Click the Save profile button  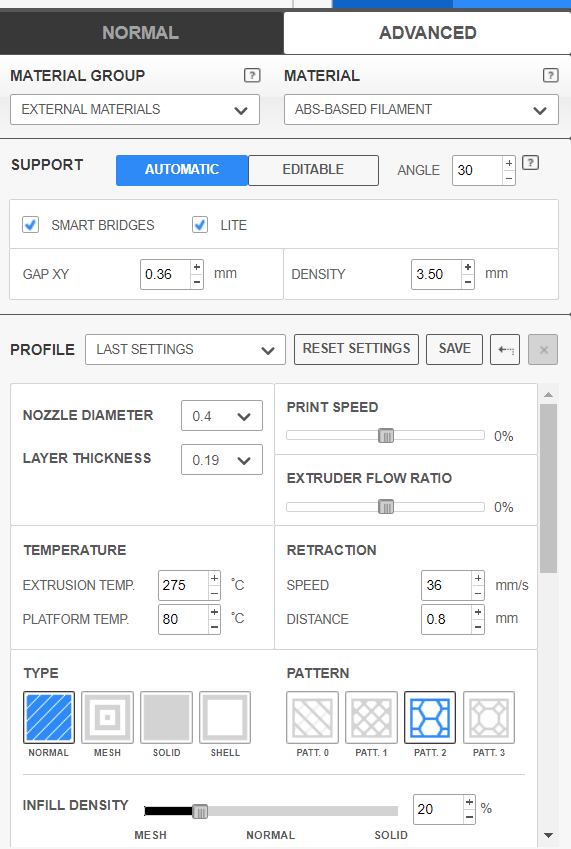click(455, 349)
